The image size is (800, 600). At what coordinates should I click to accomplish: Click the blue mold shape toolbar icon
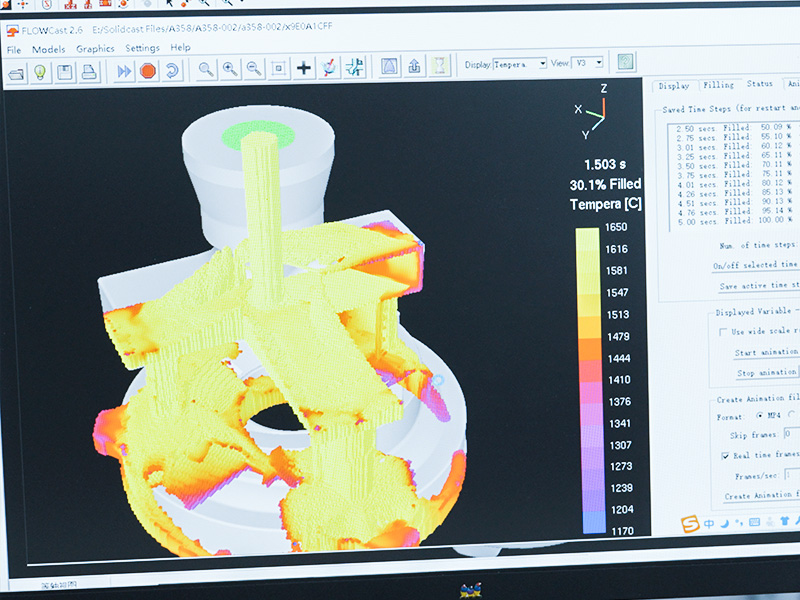(x=389, y=66)
